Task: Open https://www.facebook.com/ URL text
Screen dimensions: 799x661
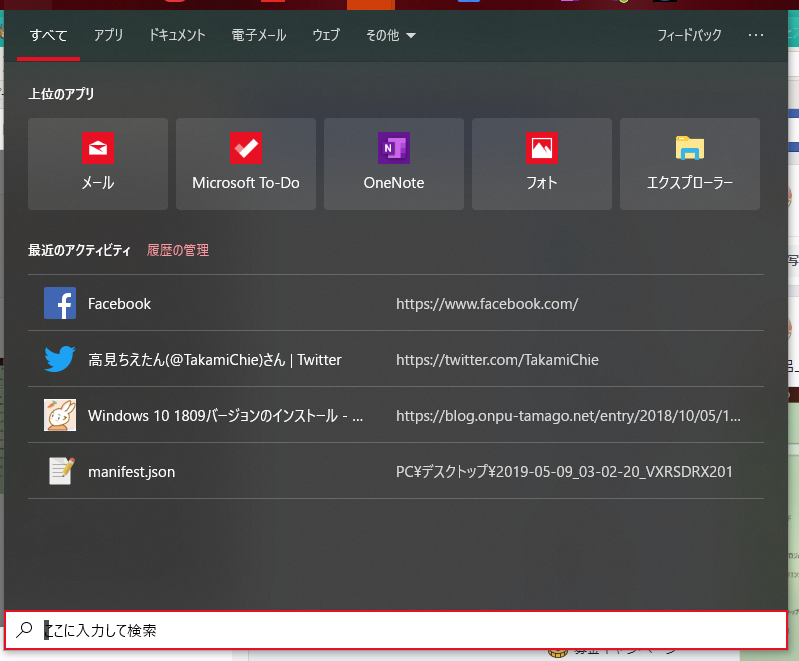Action: pos(487,304)
